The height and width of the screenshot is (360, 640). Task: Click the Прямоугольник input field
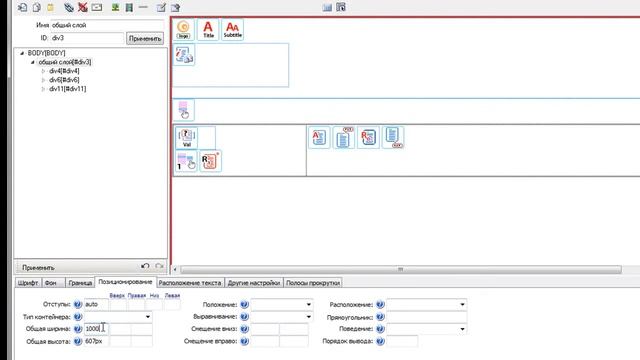pyautogui.click(x=427, y=317)
